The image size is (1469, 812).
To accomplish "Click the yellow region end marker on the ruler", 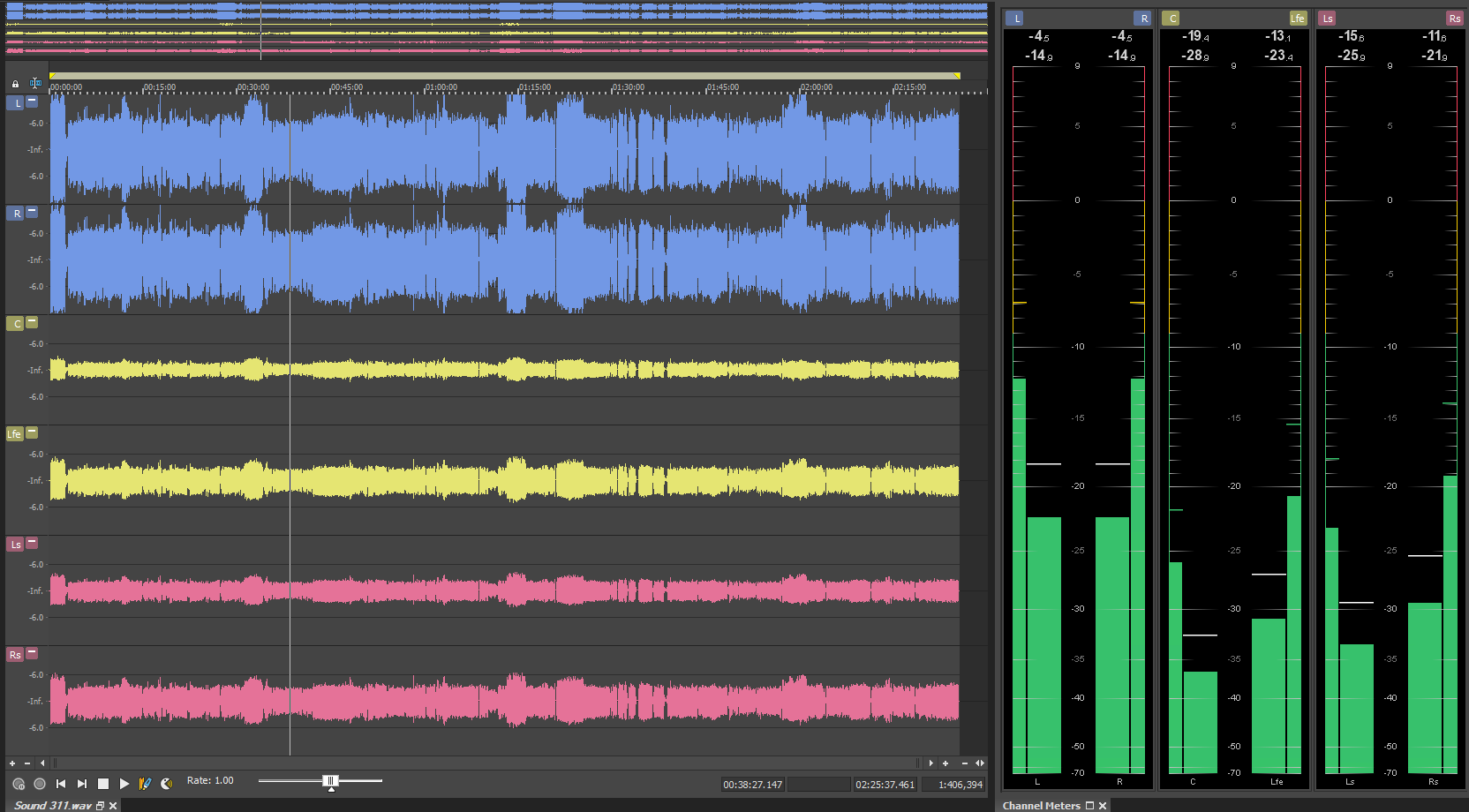I will point(957,76).
